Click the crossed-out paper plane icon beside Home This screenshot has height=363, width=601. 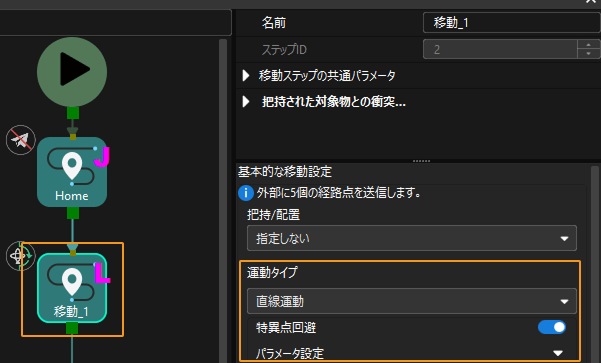21,140
